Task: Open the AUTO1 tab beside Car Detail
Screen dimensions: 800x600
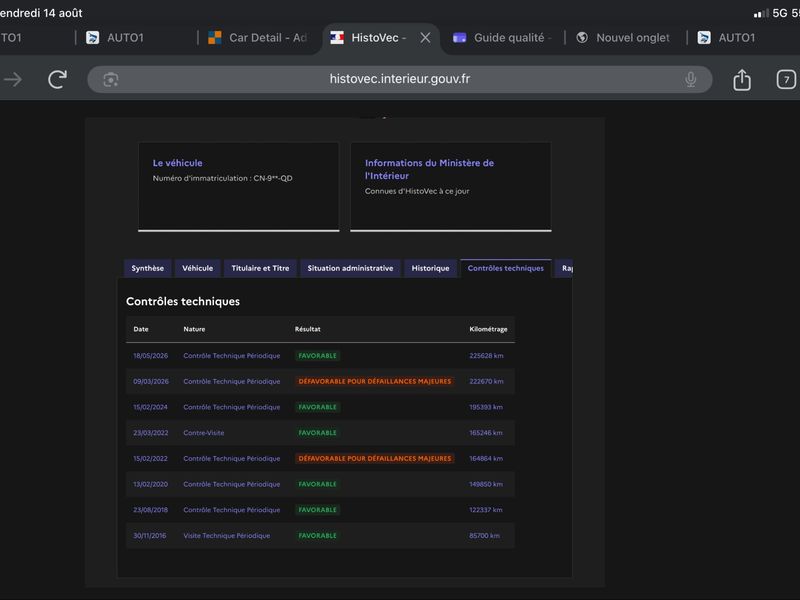Action: (115, 38)
